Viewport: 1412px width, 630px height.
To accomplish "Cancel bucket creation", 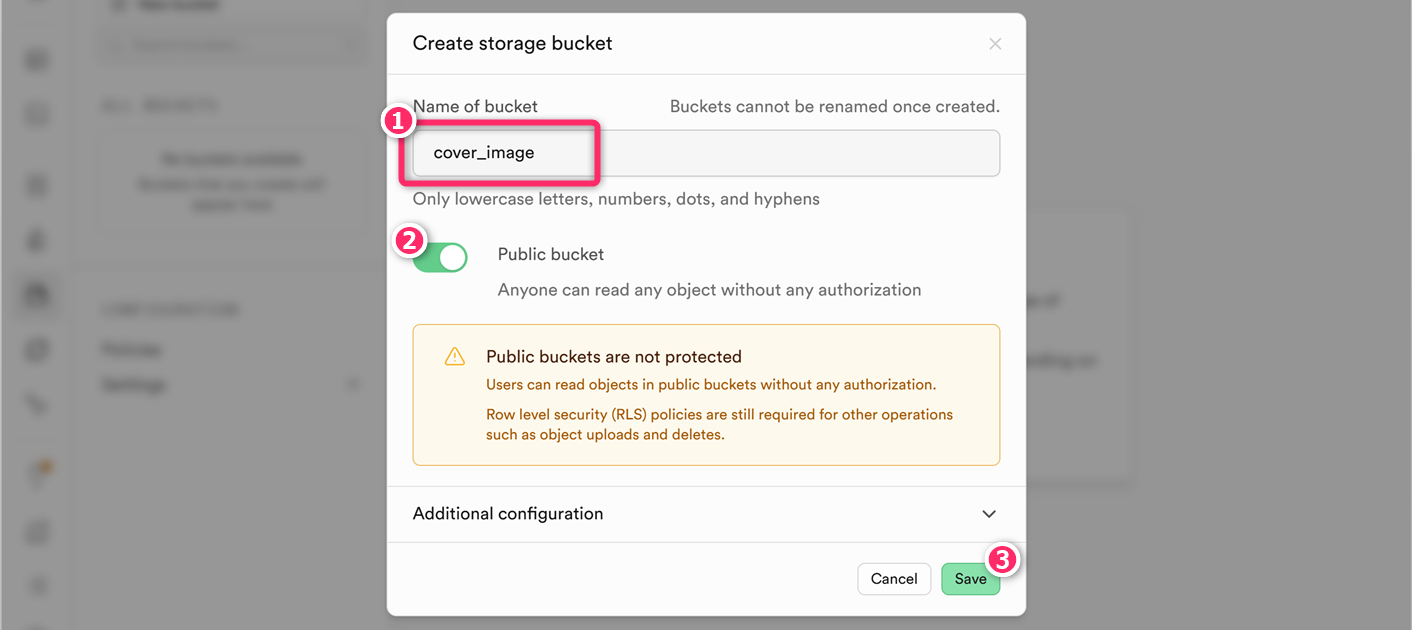I will coord(893,579).
